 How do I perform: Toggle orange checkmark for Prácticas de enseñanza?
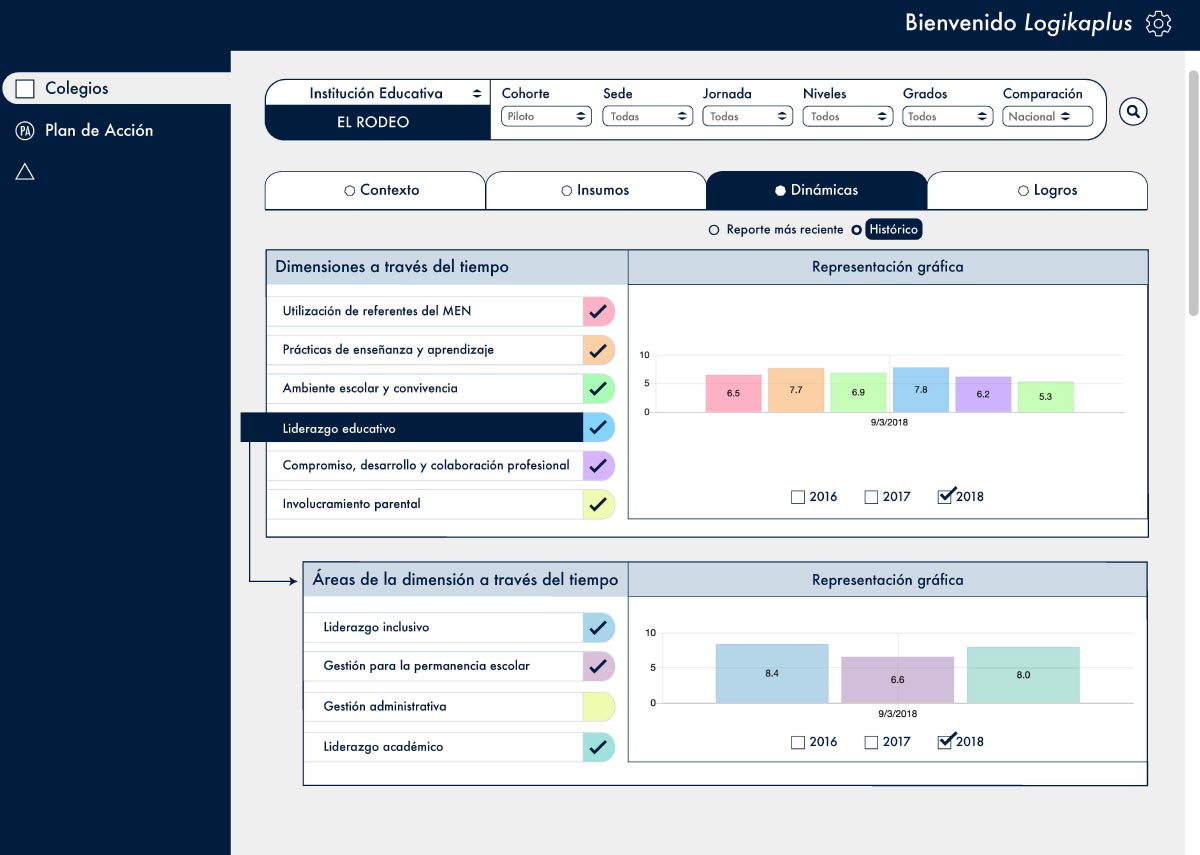pyautogui.click(x=598, y=350)
